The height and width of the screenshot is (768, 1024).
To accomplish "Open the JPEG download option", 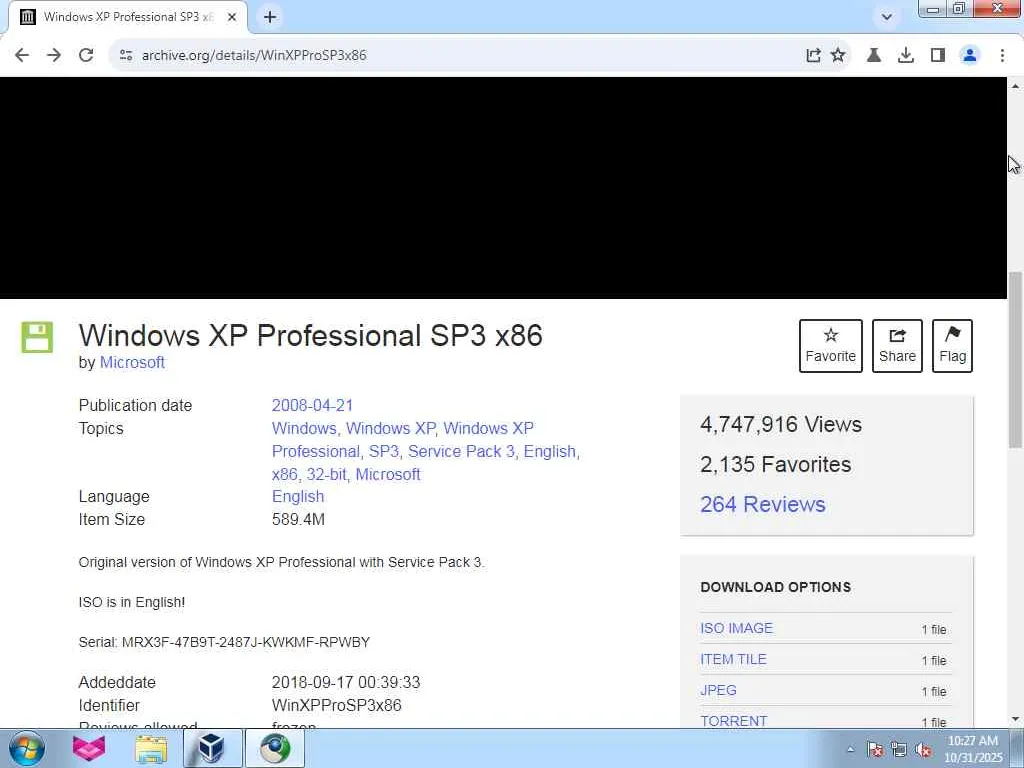I will click(x=718, y=690).
